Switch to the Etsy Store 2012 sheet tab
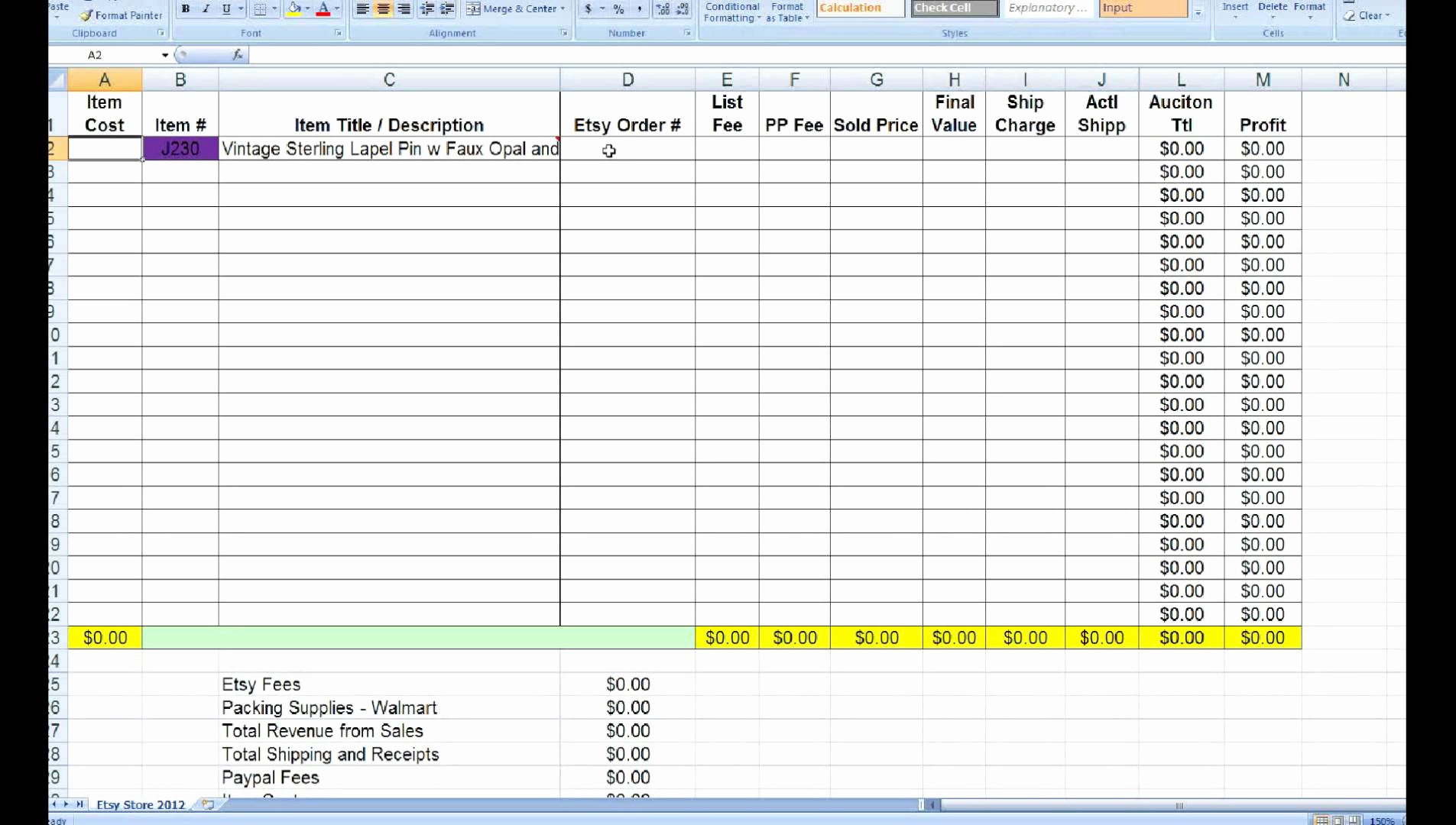Screen dimensions: 1456x825 141,804
